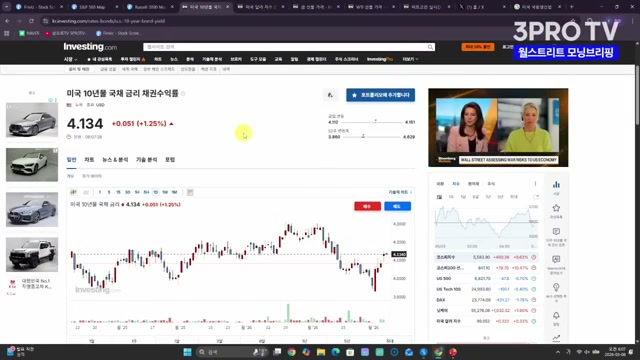Open the watchlist star sidebar icon
The image size is (640, 360).
pyautogui.click(x=556, y=208)
